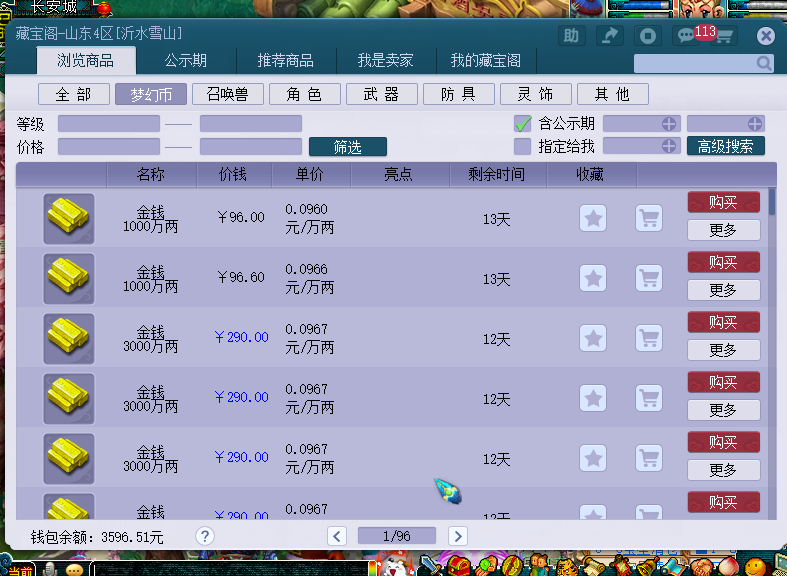
Task: Enable the 指定给我 checkbox
Action: click(522, 146)
